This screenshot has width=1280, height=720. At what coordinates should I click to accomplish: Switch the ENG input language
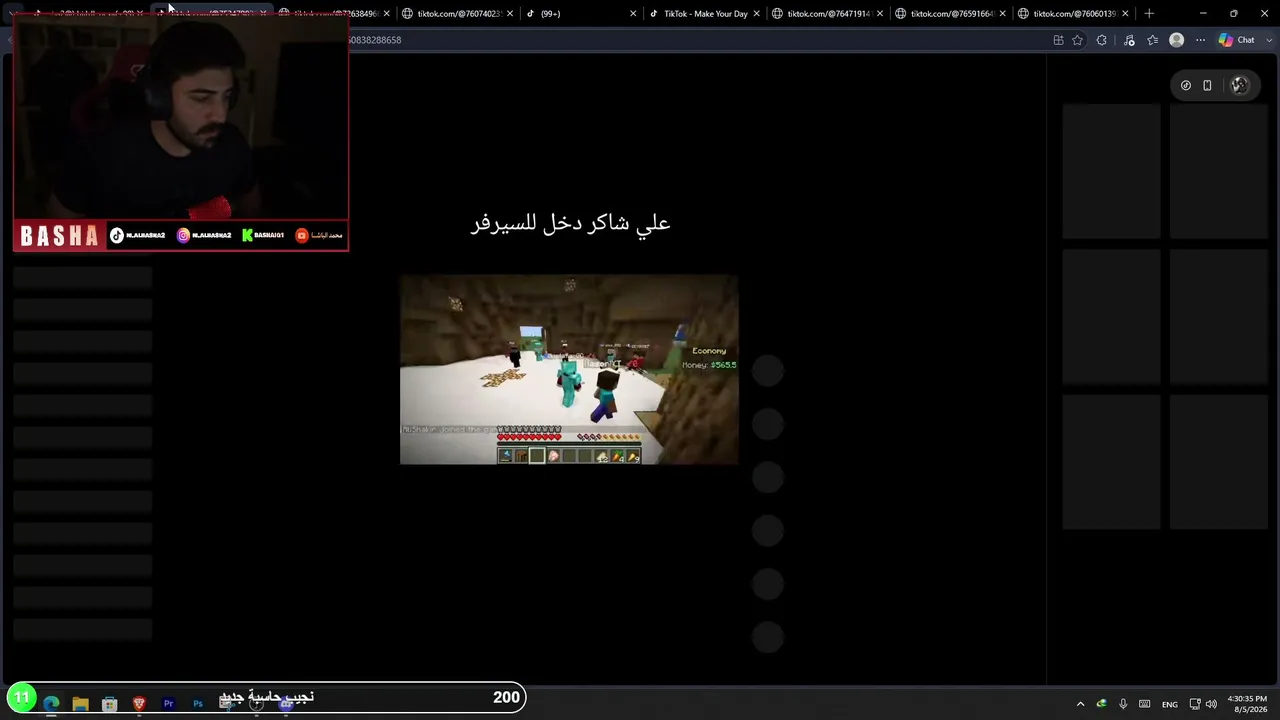[x=1169, y=704]
